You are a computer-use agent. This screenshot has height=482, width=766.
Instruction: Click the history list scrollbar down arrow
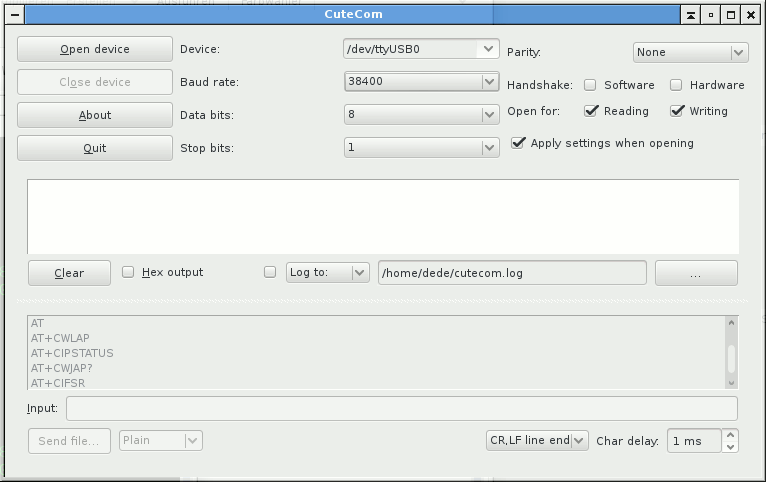[731, 383]
